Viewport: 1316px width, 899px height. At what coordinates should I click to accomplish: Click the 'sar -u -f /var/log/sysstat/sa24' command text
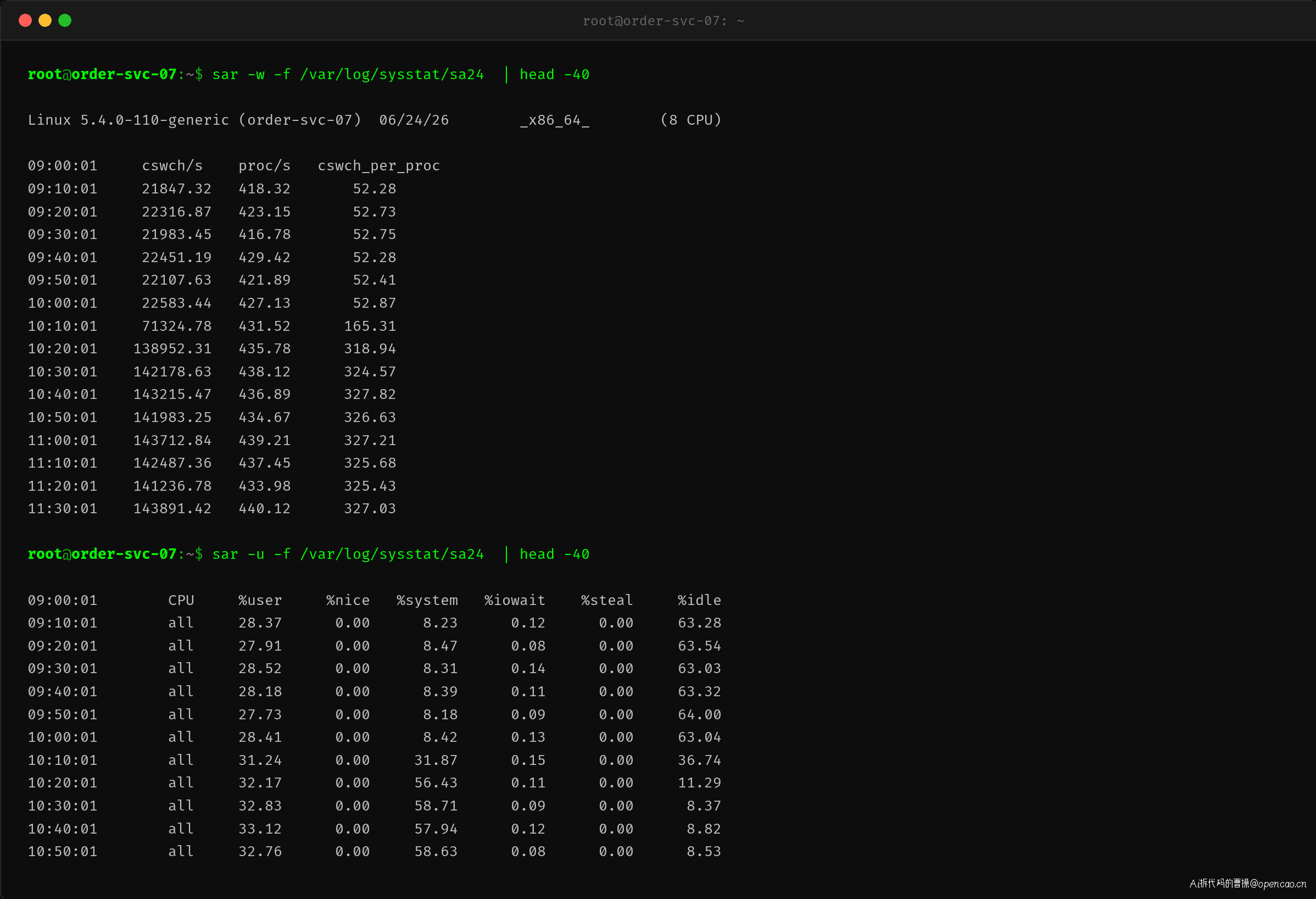click(x=348, y=554)
